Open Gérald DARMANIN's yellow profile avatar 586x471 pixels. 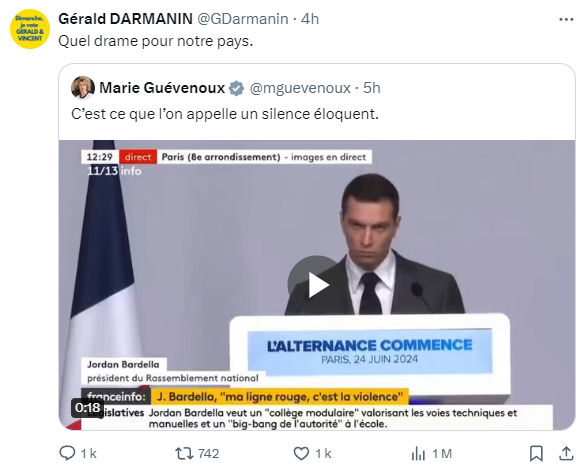(30, 29)
